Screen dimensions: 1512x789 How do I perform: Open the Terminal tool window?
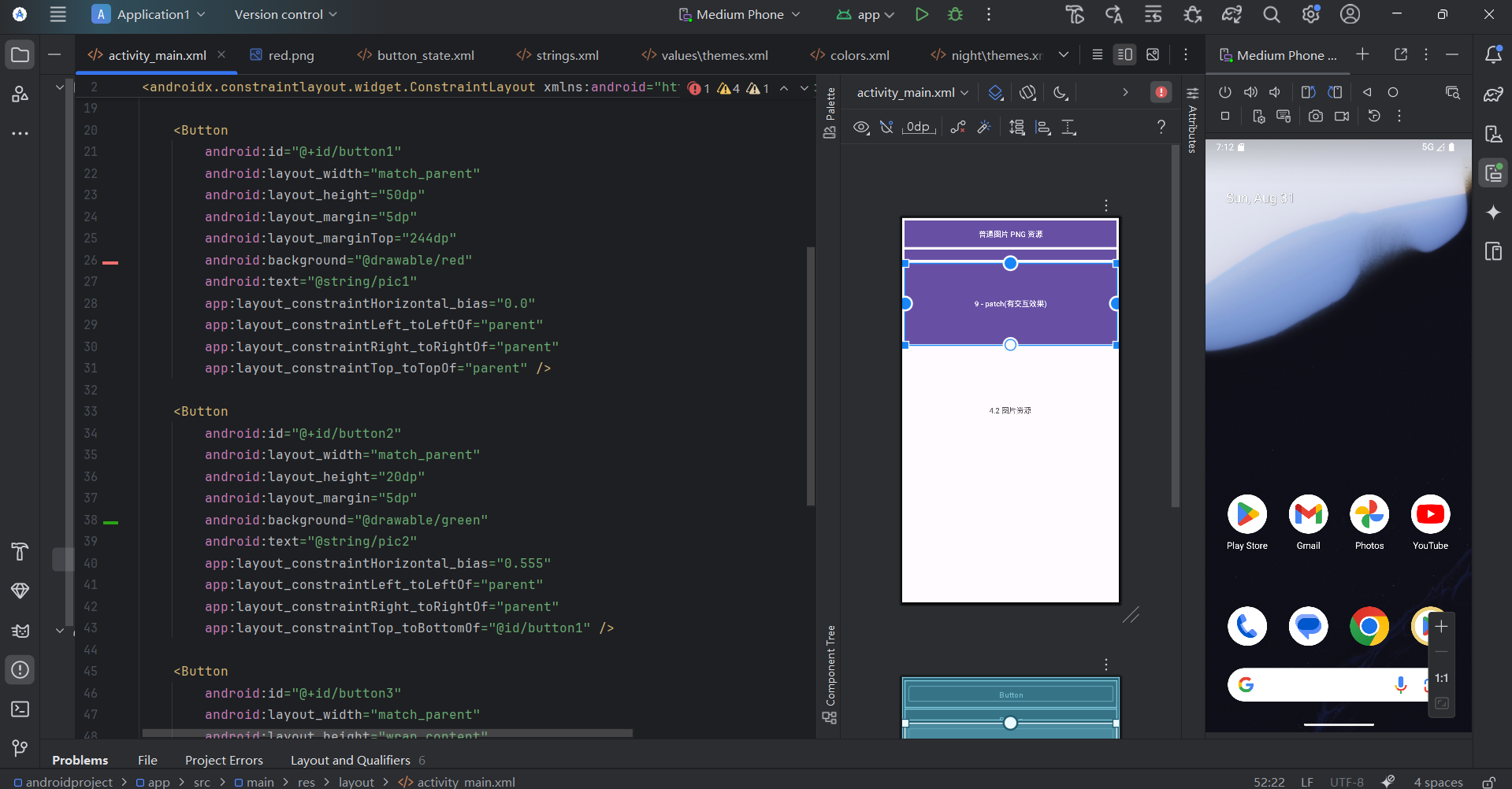(20, 709)
